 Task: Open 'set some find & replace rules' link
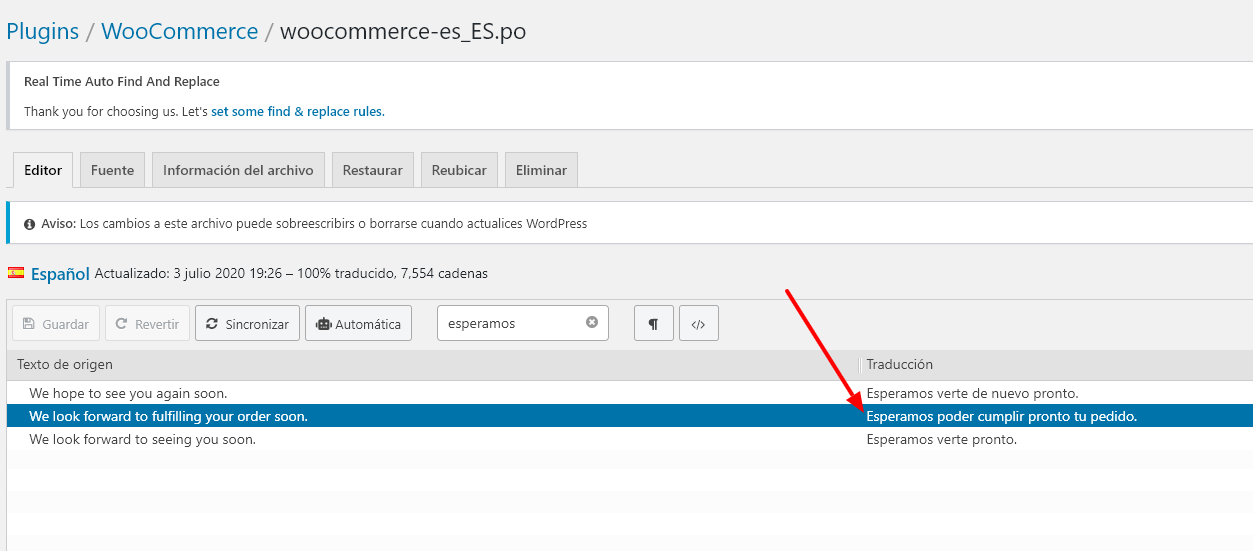pos(297,111)
